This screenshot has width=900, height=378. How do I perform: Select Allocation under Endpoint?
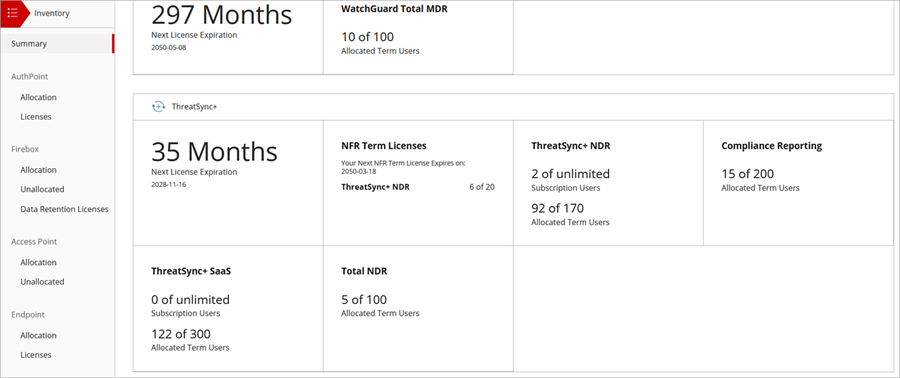pyautogui.click(x=38, y=335)
